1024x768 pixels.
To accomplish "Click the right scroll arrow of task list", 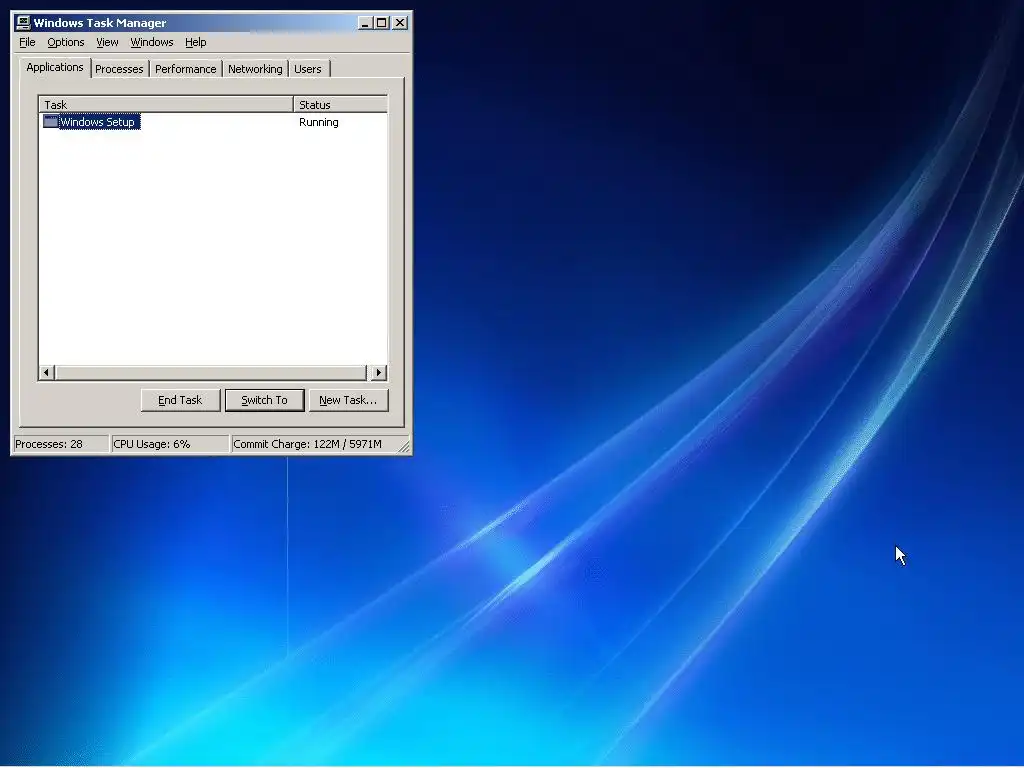I will pos(379,373).
